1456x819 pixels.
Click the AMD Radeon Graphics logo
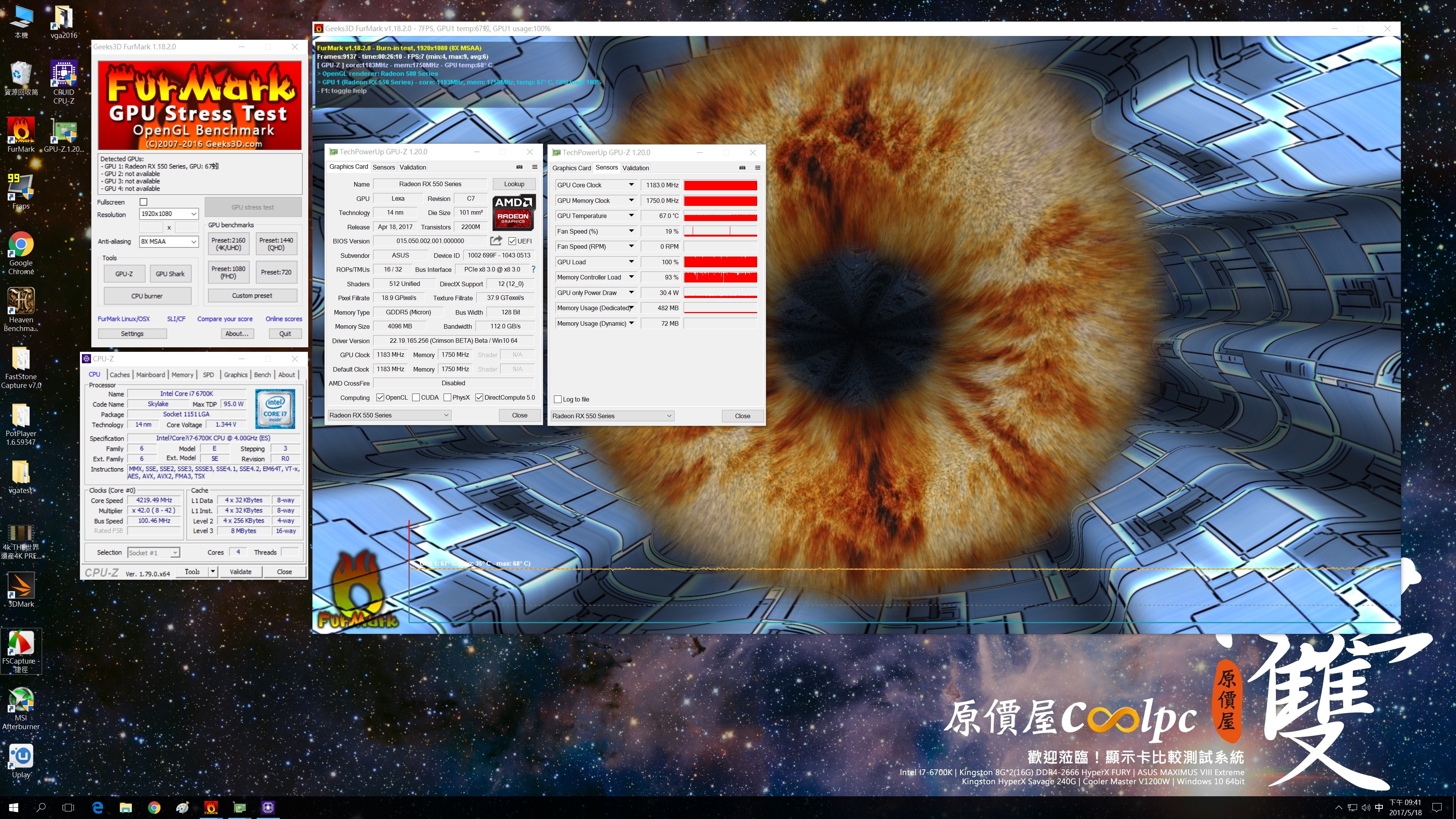click(x=514, y=213)
